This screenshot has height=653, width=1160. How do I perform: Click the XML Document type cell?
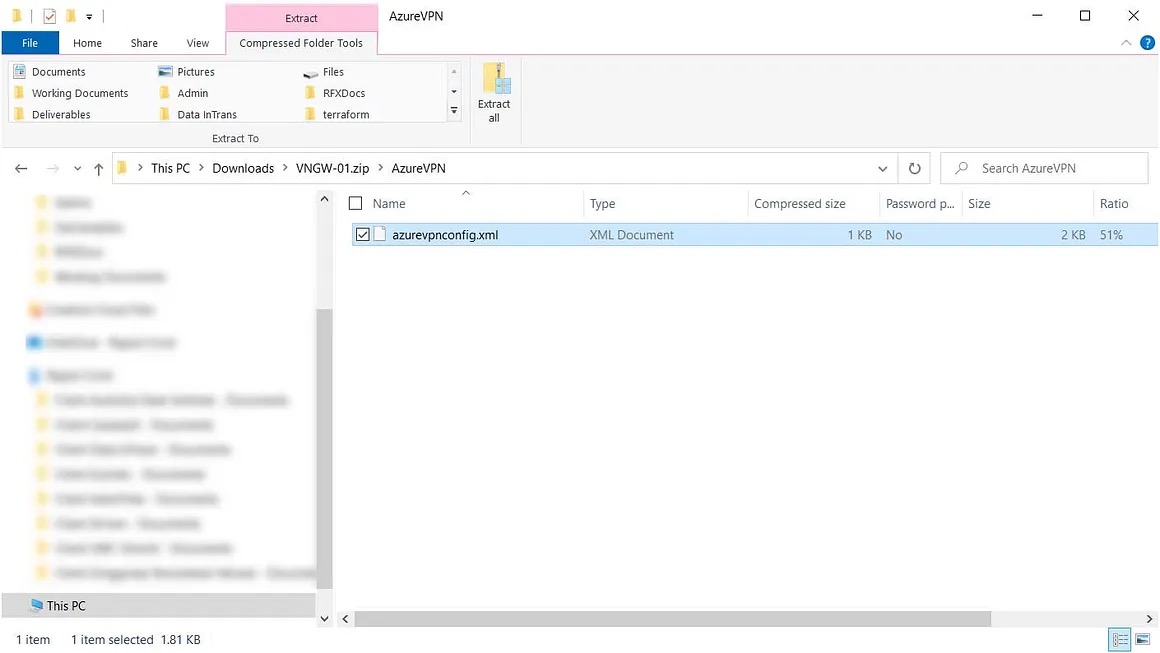(631, 234)
